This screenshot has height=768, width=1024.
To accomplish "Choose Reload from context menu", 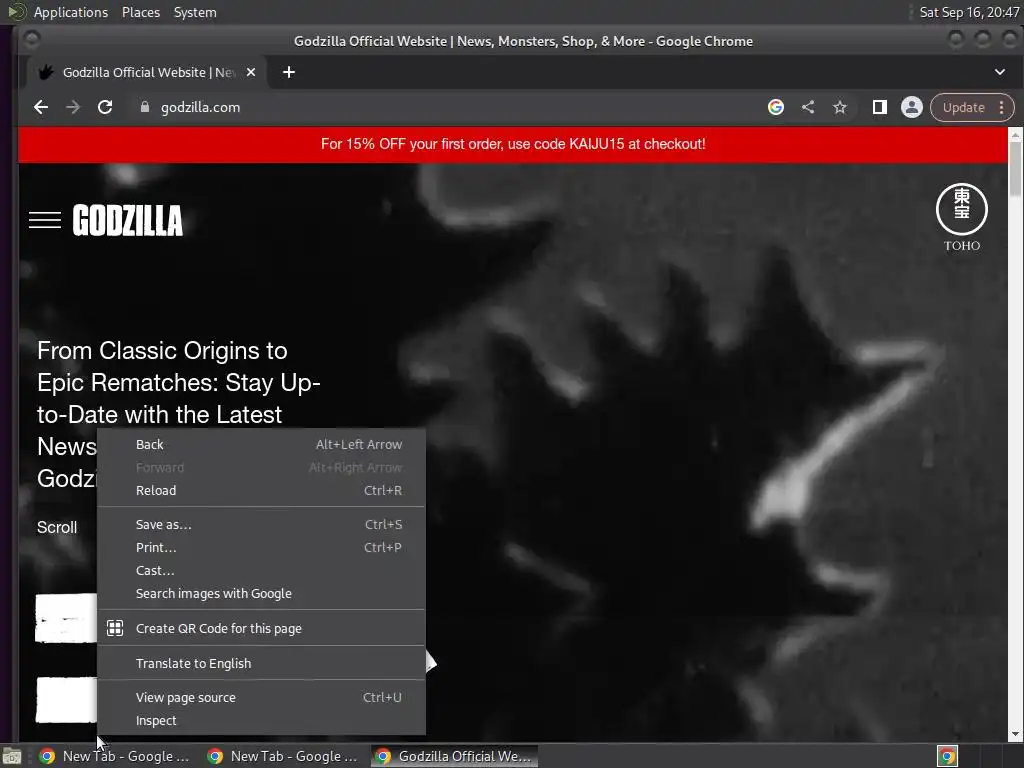I will [x=261, y=490].
